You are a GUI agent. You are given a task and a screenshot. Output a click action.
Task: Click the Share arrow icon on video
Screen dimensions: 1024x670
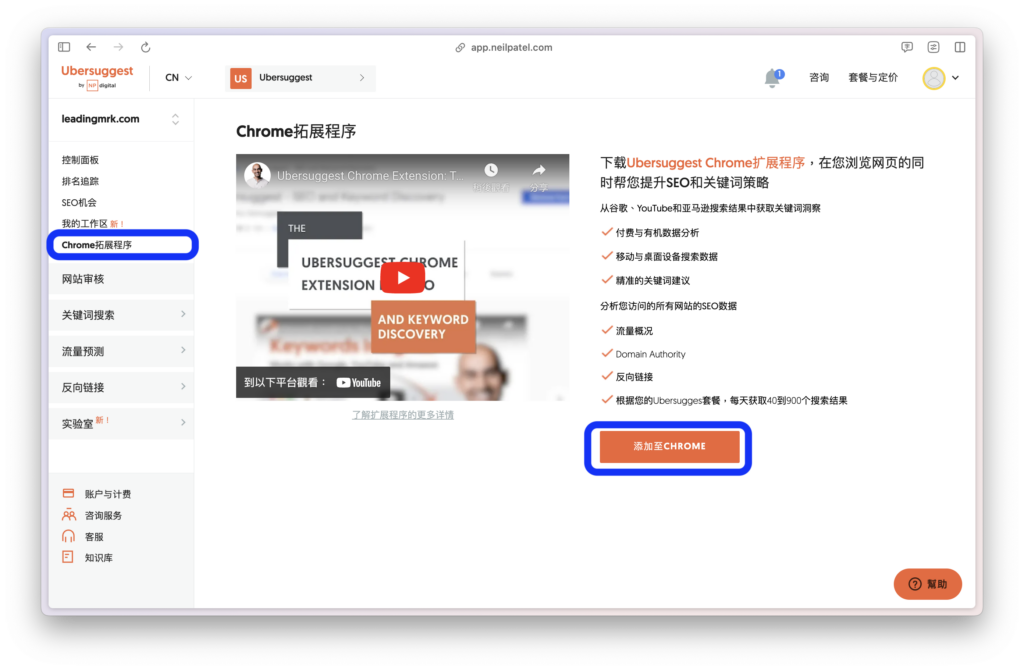click(x=539, y=170)
